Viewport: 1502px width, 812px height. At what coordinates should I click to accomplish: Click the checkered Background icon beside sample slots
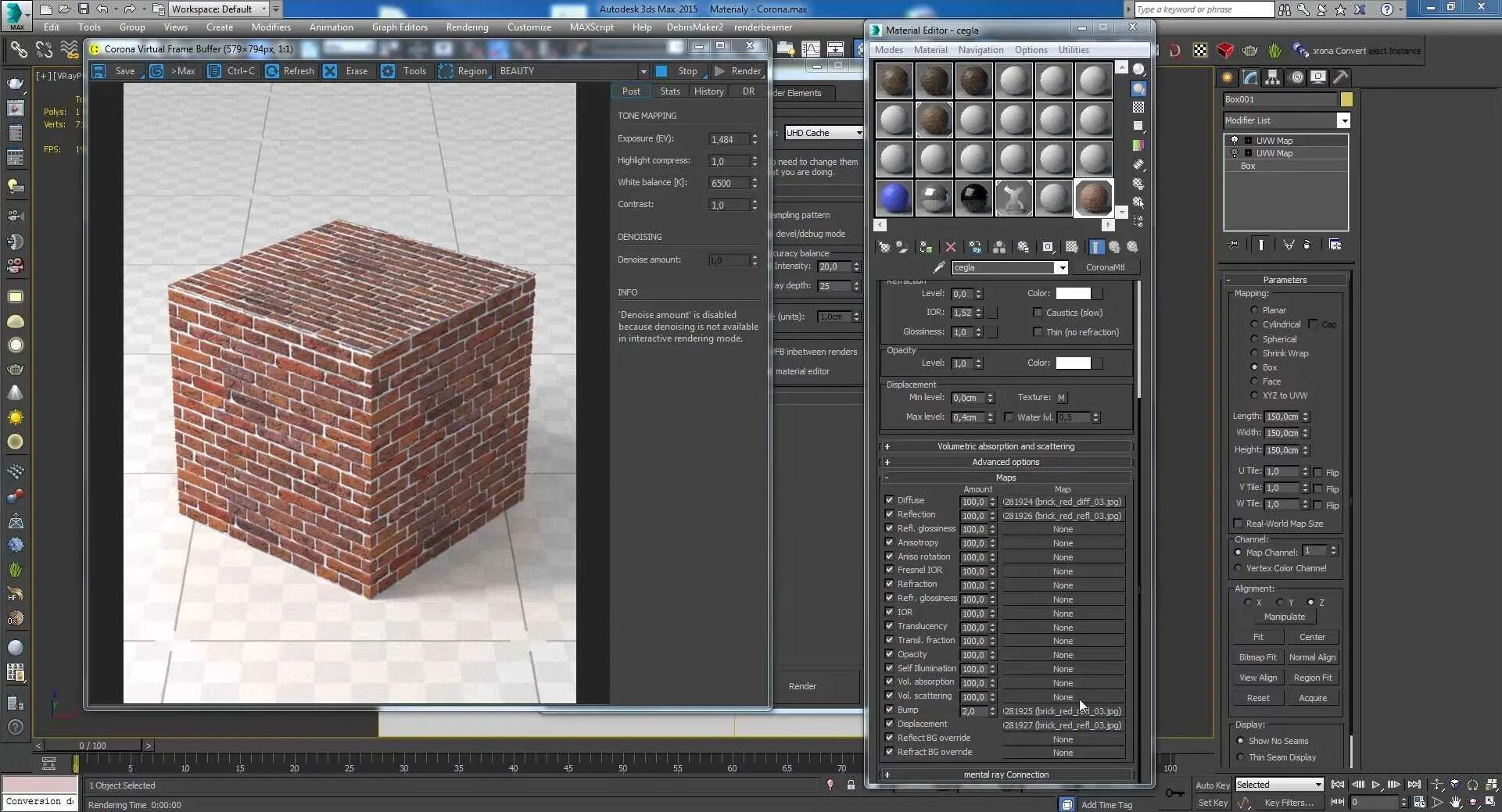[x=1138, y=107]
